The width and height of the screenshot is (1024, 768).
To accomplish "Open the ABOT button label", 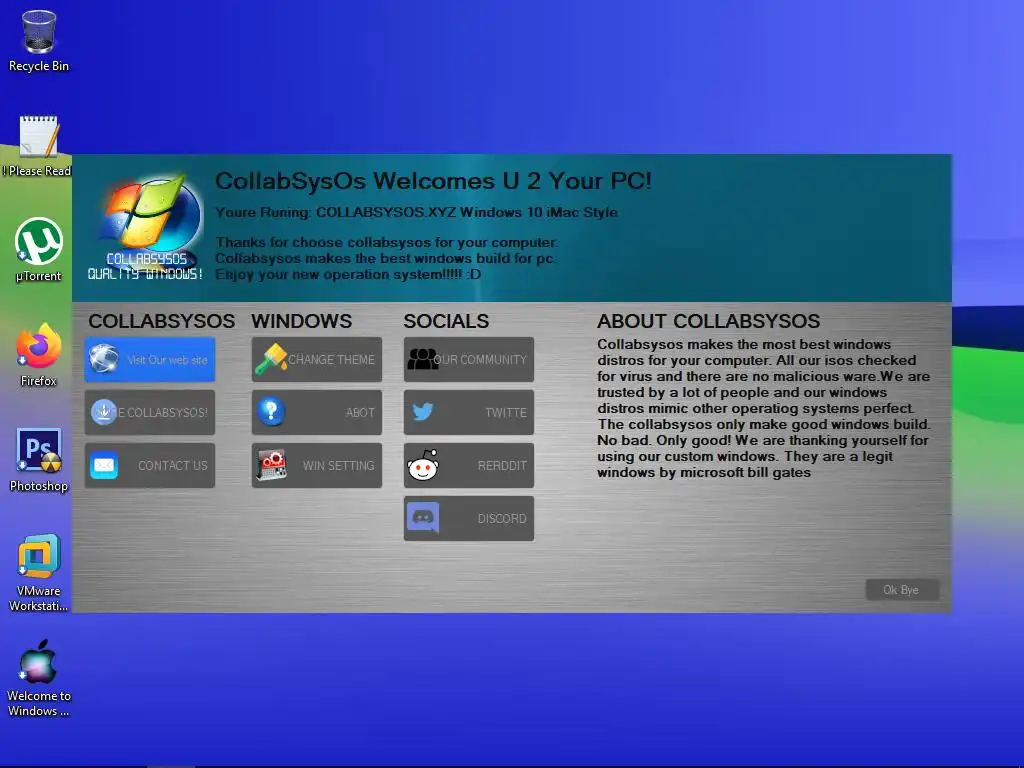I will [360, 413].
